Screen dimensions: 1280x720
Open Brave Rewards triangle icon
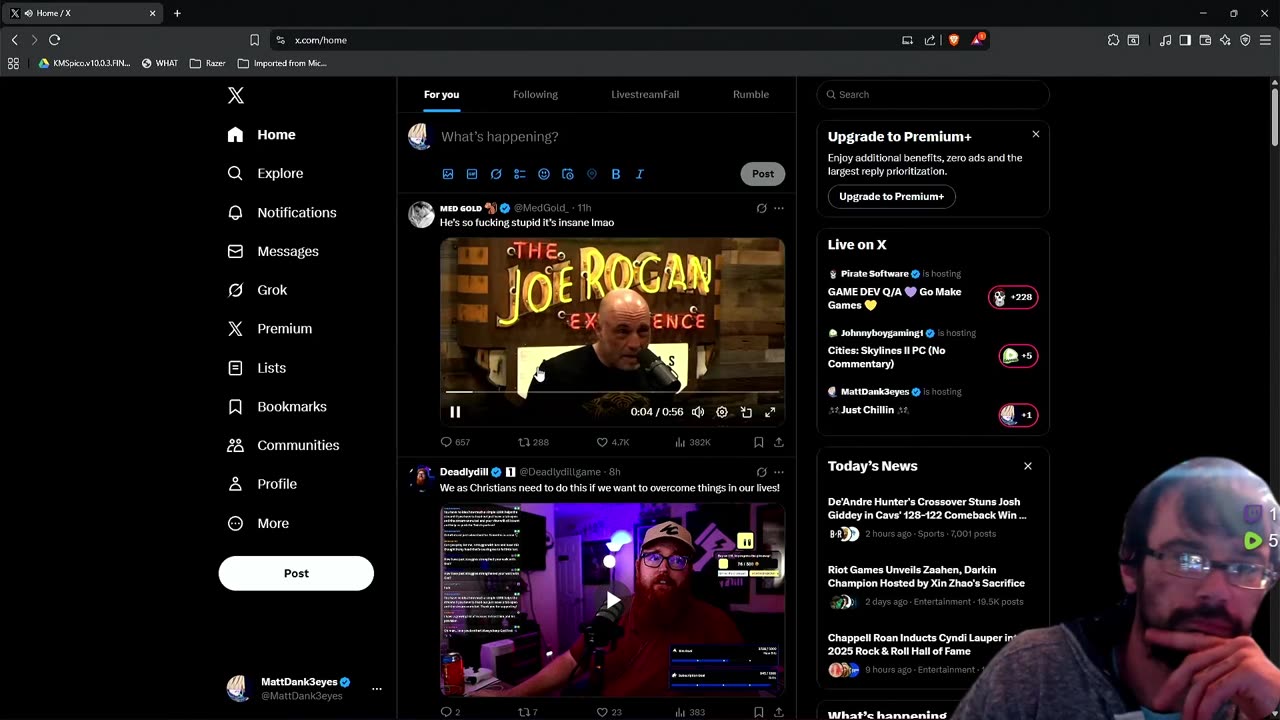pos(977,40)
